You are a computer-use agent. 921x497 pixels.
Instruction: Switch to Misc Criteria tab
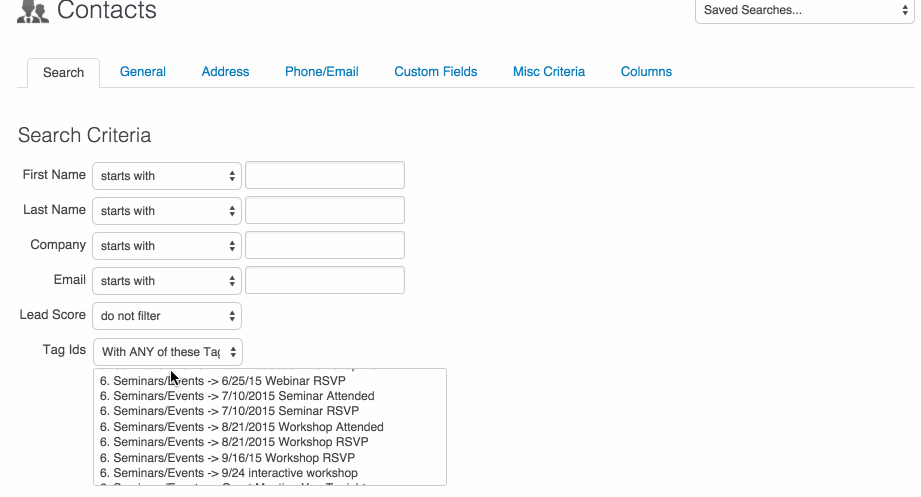[x=549, y=72]
